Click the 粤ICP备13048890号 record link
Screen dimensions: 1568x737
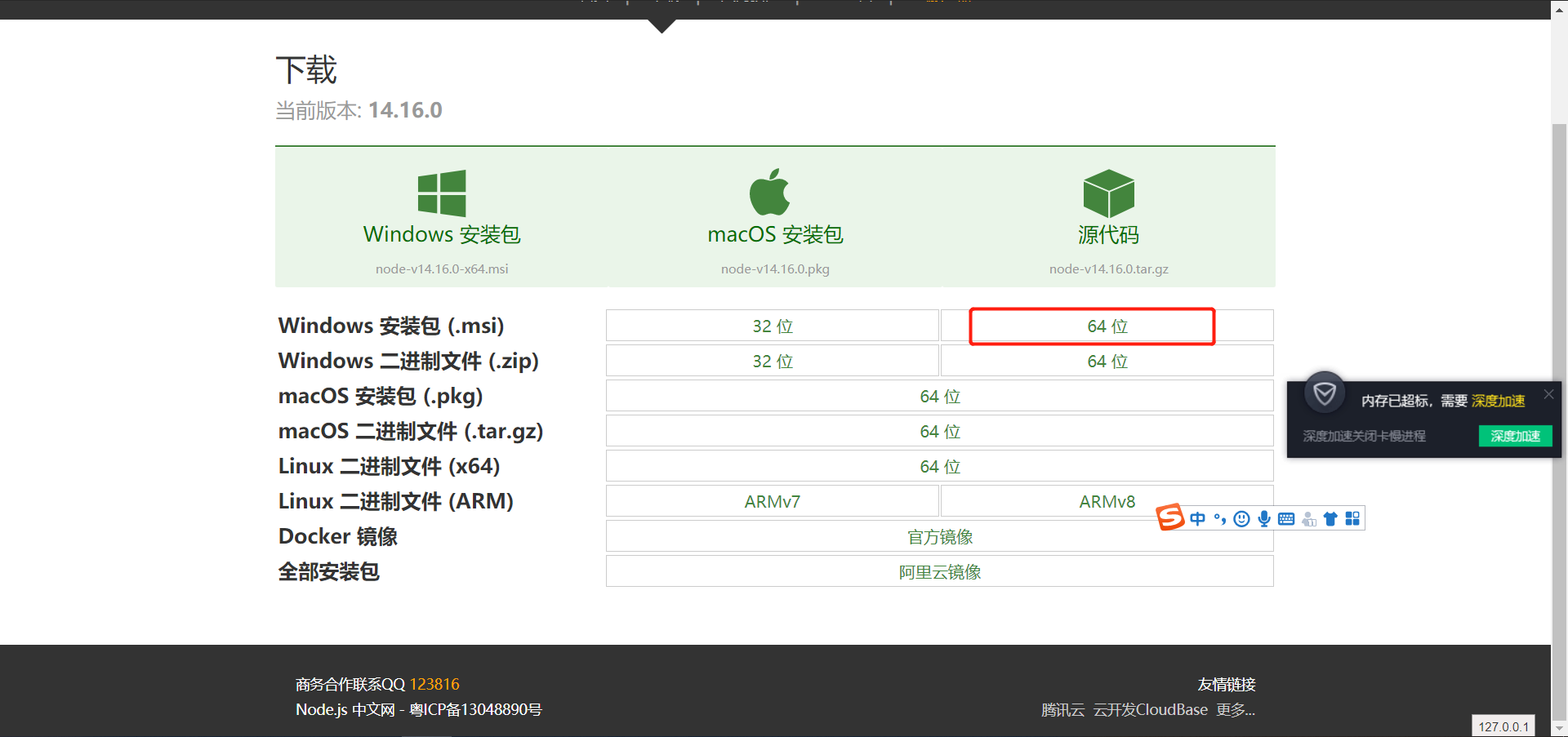tap(475, 709)
